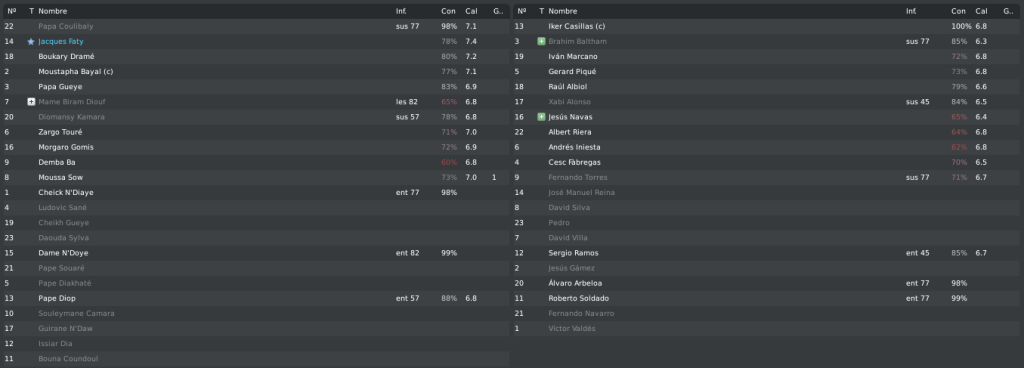This screenshot has width=1024, height=368.
Task: Click the green plus icon beside Jesús Navas
Action: coord(541,117)
